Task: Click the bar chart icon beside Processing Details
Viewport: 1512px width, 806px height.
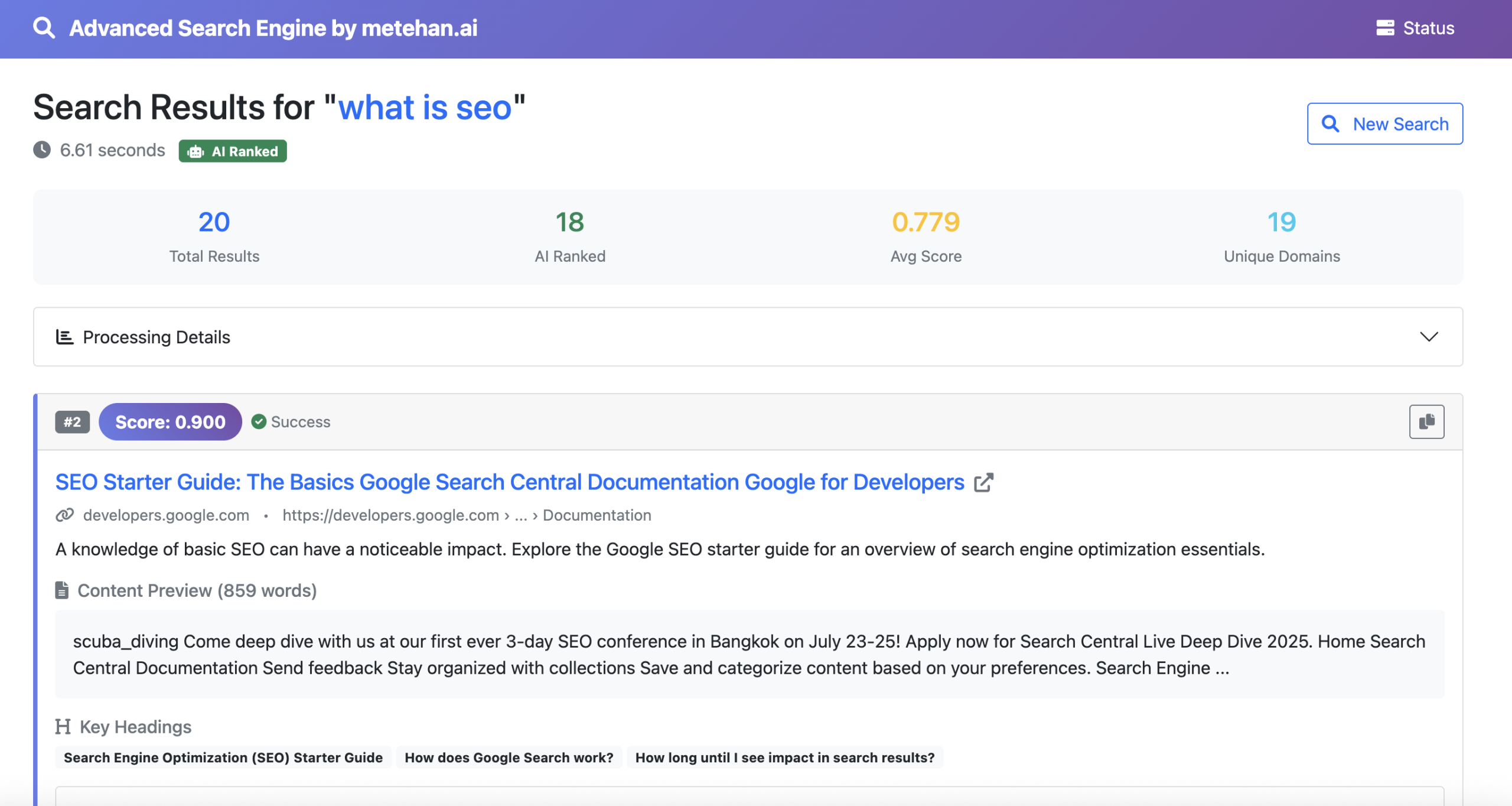Action: 63,337
